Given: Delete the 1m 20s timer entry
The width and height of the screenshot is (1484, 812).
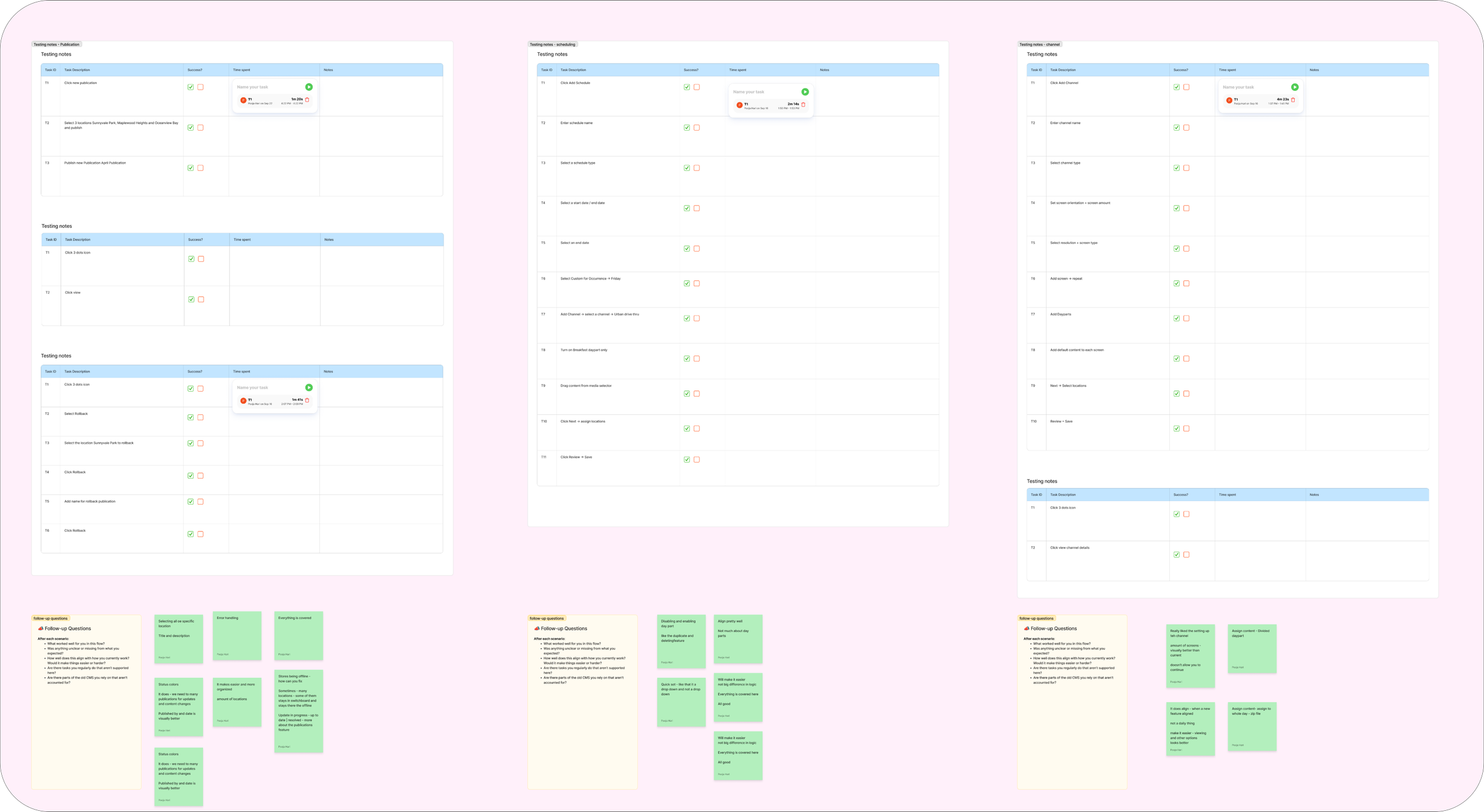Looking at the screenshot, I should (307, 100).
